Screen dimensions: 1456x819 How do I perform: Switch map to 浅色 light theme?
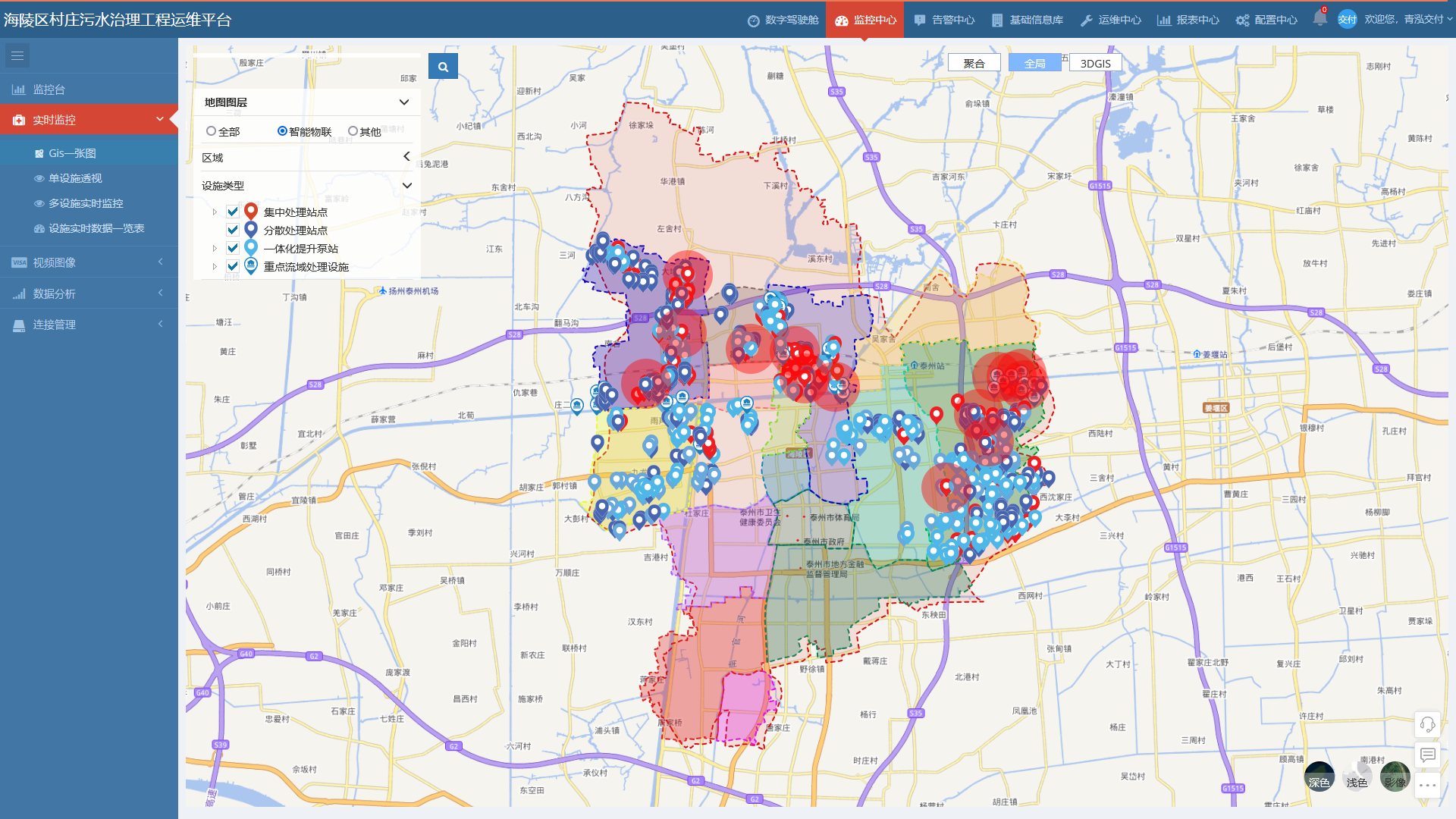point(1357,776)
